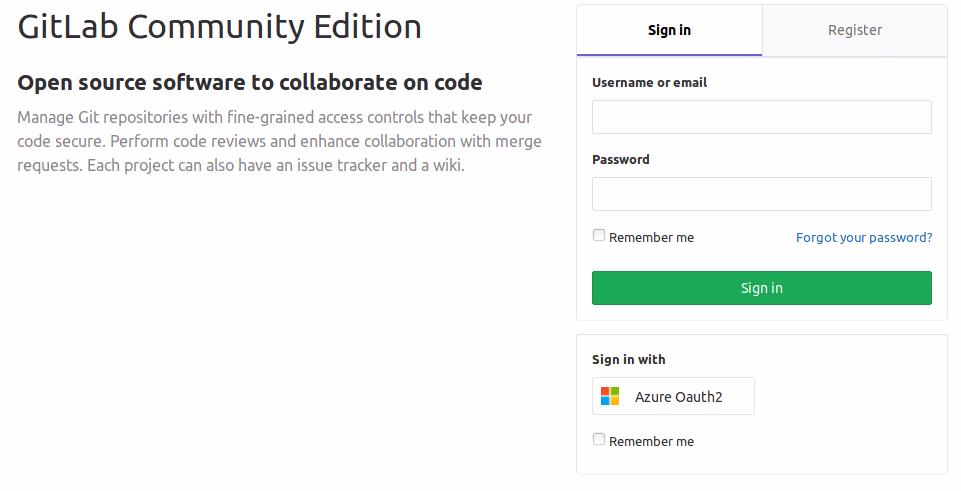The width and height of the screenshot is (961, 491).
Task: Focus the Username or email input field
Action: click(761, 117)
